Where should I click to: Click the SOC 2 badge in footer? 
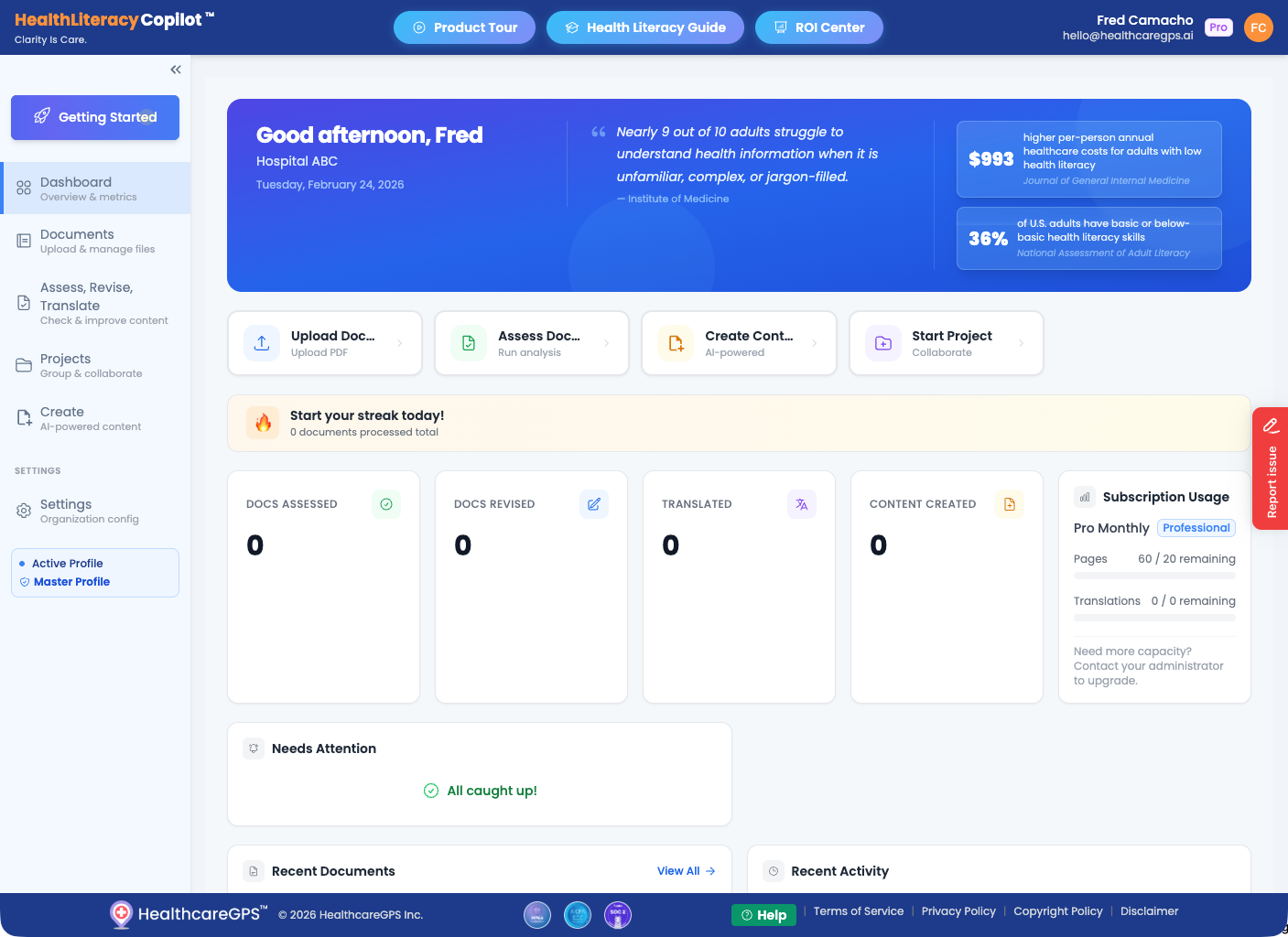point(618,914)
